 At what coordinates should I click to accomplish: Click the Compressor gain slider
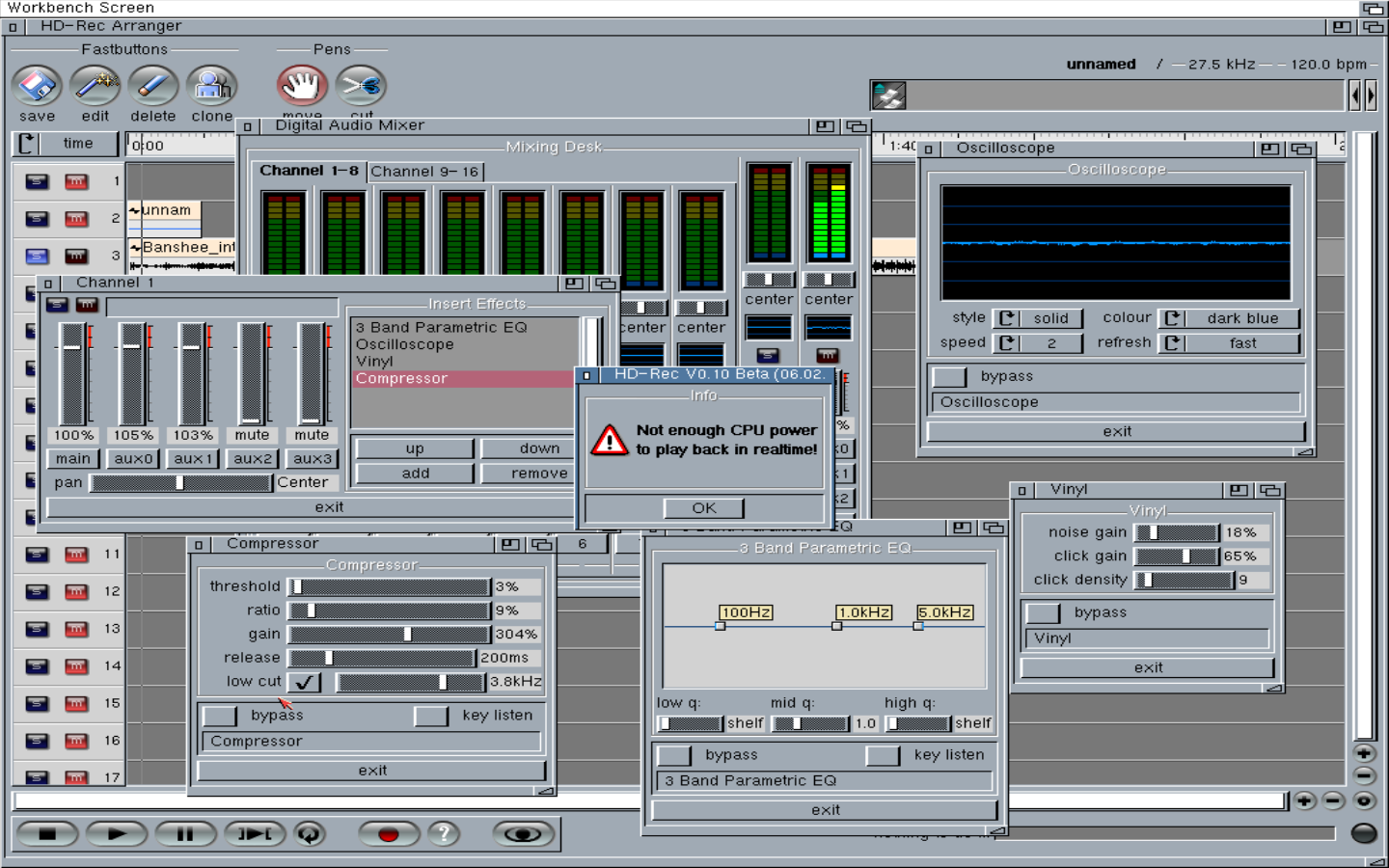(390, 635)
